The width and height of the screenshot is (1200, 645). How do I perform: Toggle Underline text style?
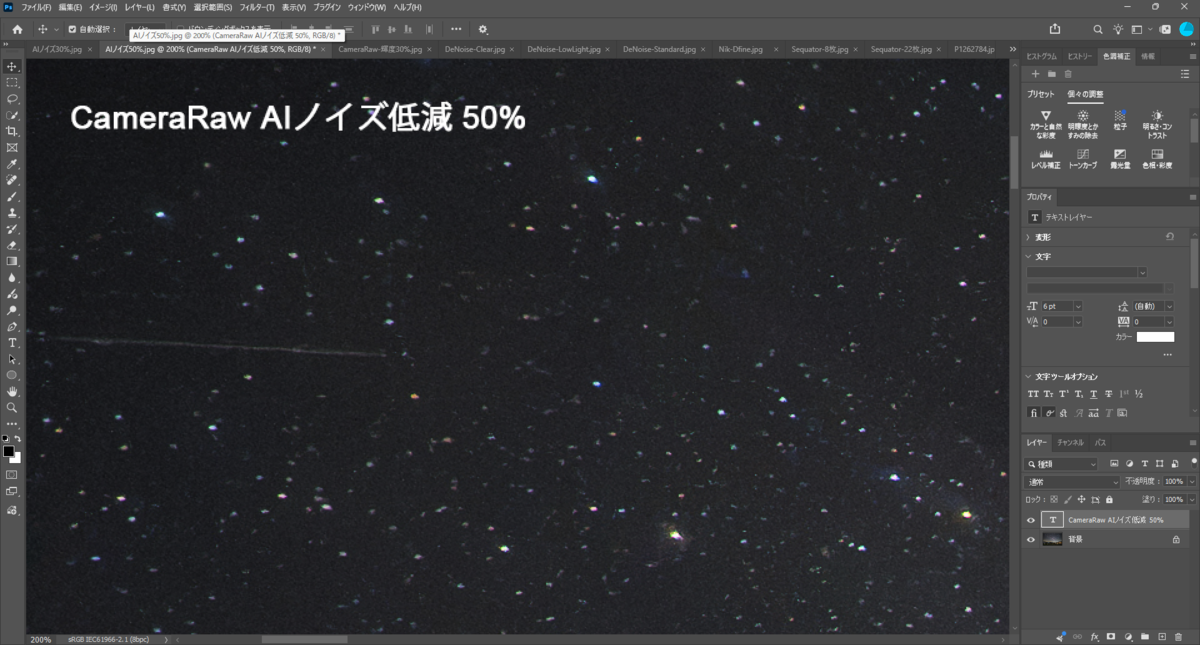(x=1094, y=394)
